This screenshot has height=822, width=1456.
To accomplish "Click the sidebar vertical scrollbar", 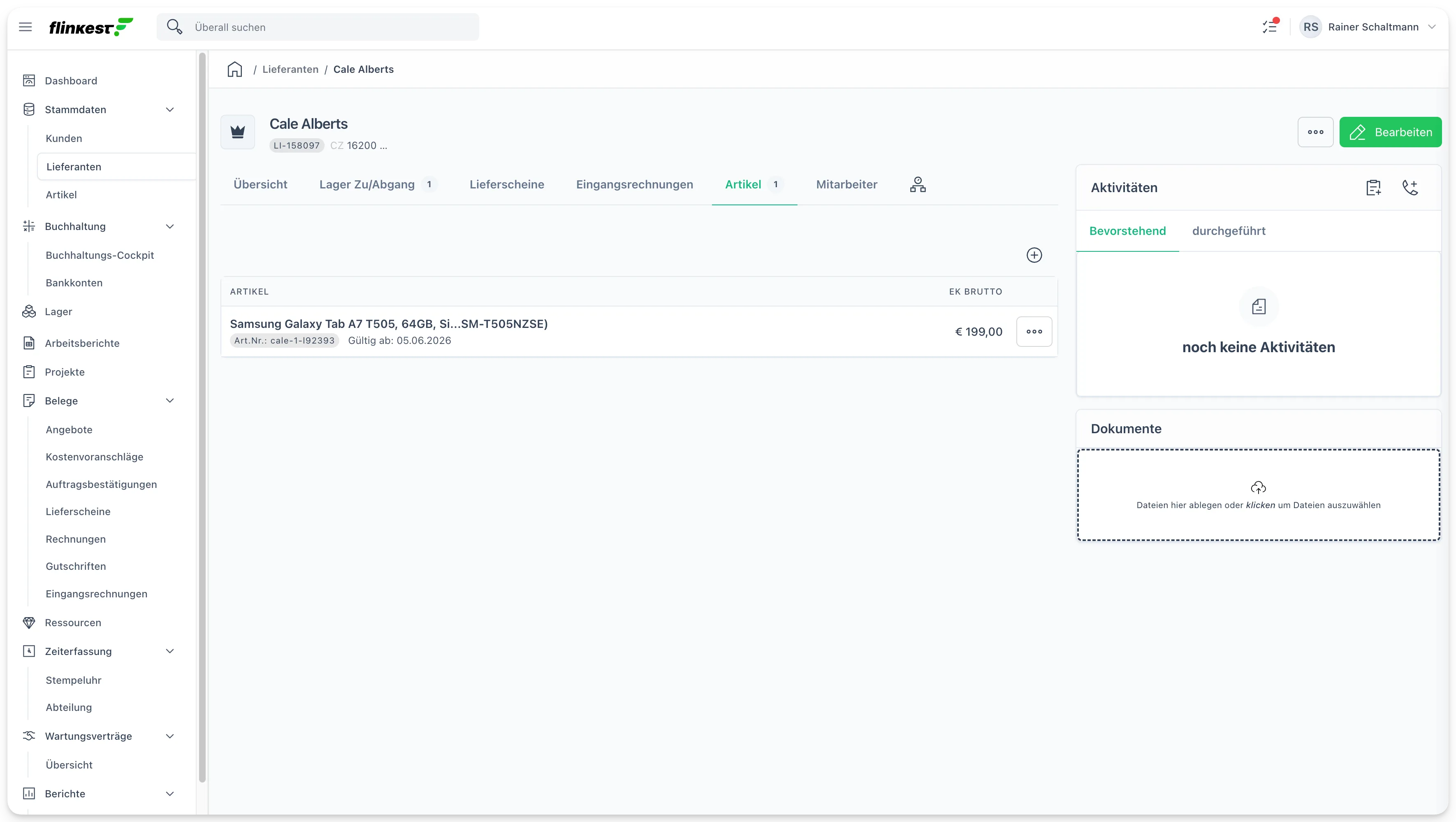I will 202,417.
